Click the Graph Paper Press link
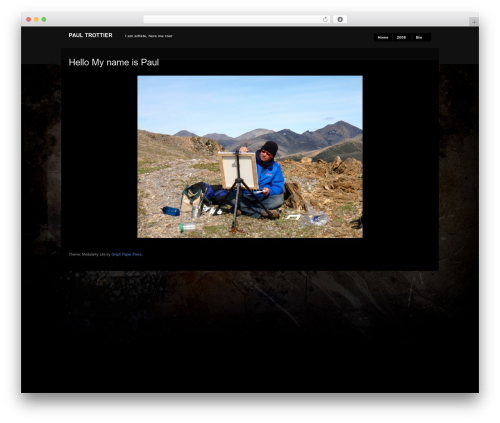 (x=127, y=254)
